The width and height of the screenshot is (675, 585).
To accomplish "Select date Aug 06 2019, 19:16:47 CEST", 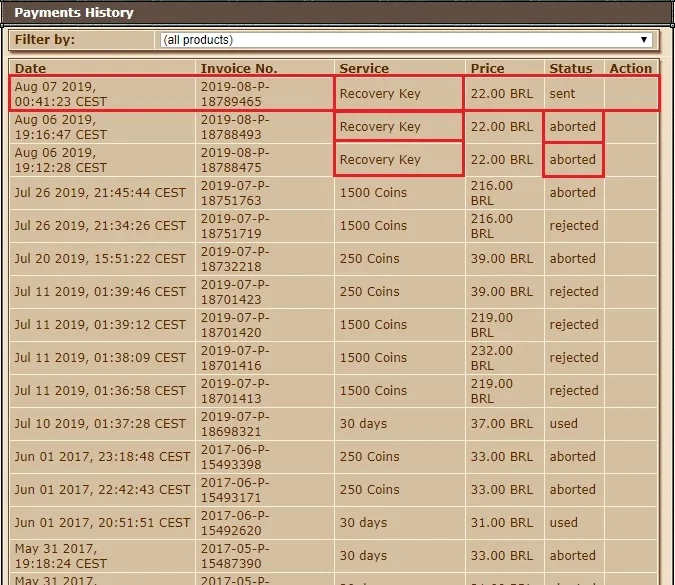I will [61, 127].
